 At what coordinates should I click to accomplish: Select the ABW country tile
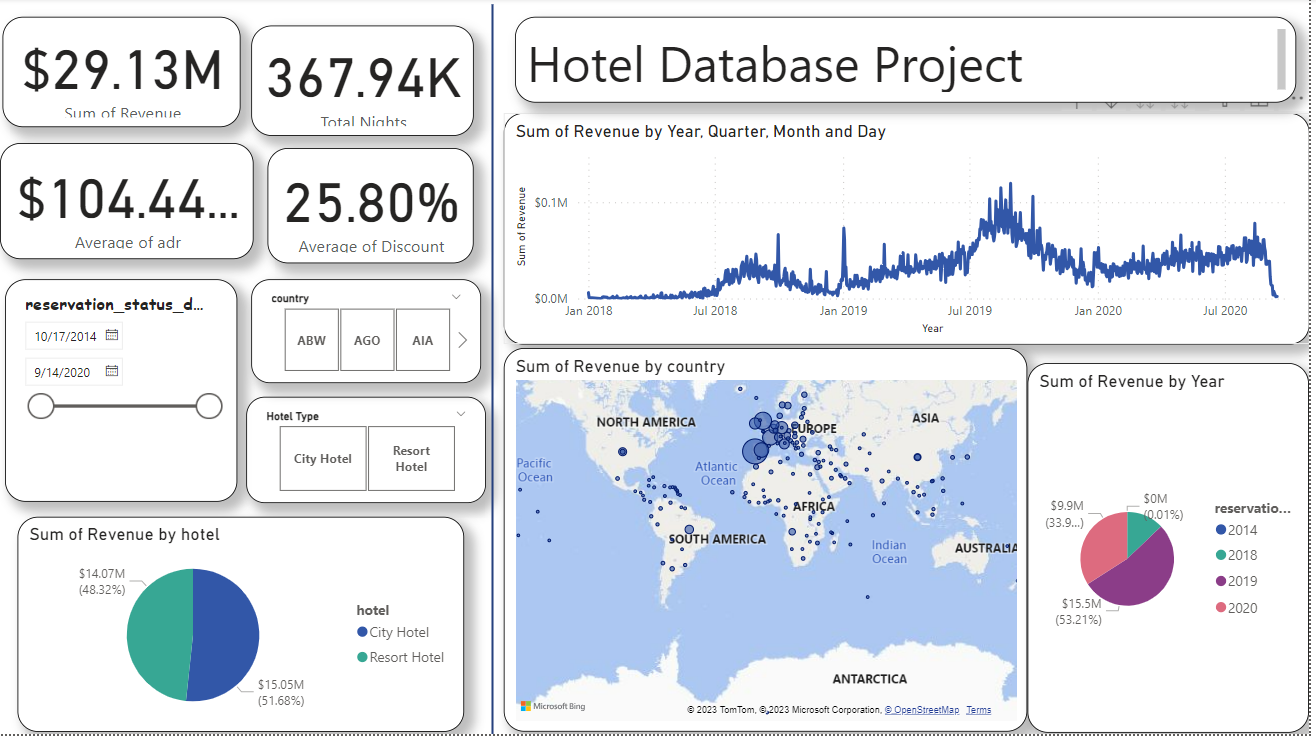pos(311,340)
